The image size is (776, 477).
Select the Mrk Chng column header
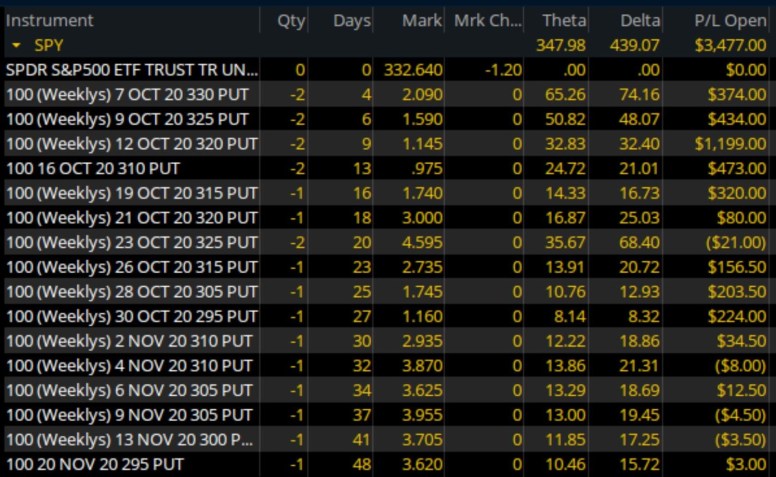488,20
